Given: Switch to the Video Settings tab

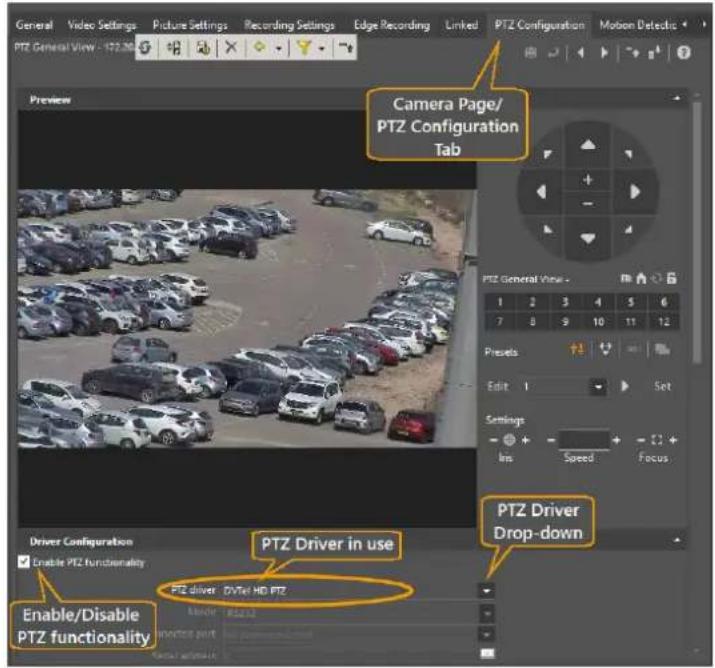Looking at the screenshot, I should [x=102, y=25].
